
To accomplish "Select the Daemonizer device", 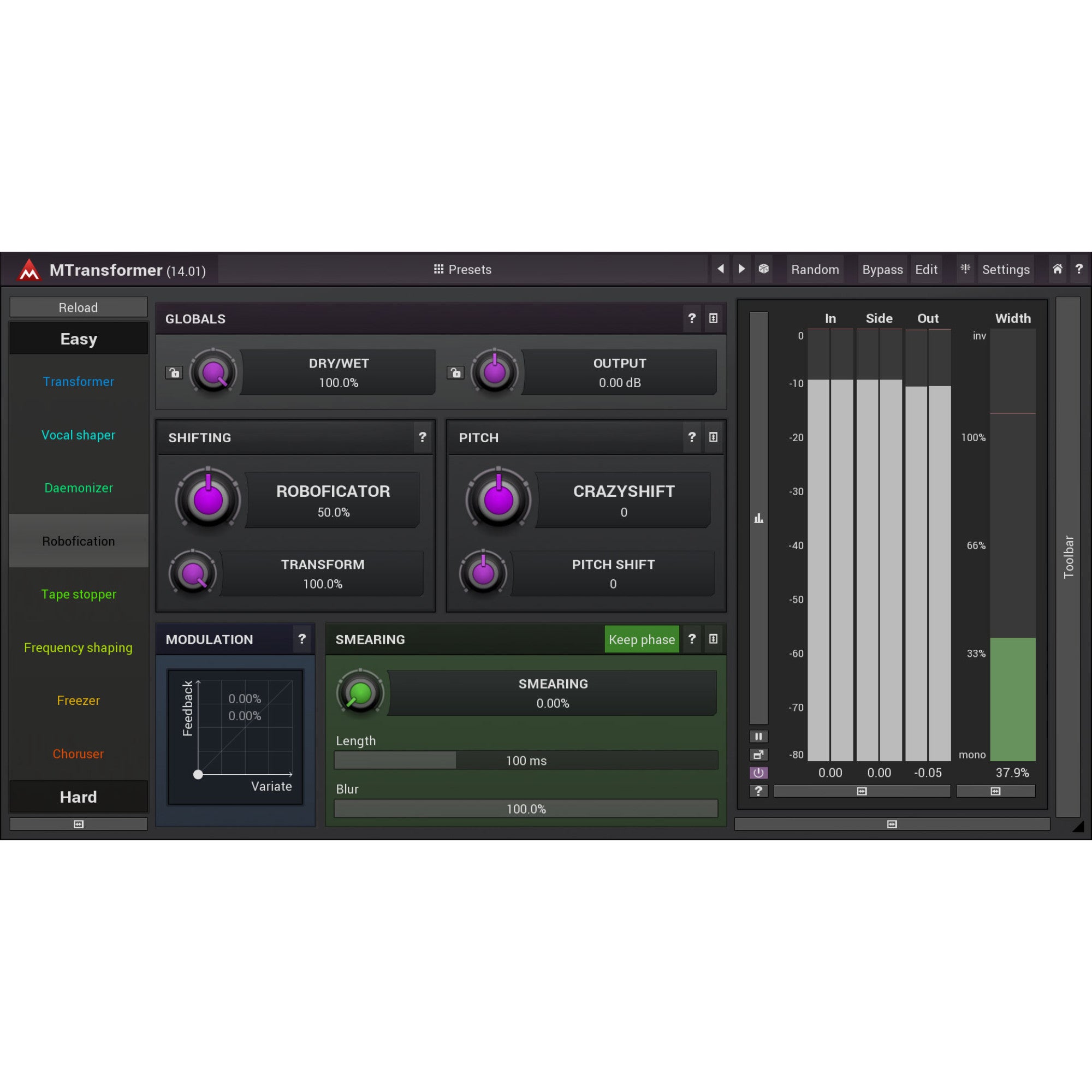I will coord(79,488).
